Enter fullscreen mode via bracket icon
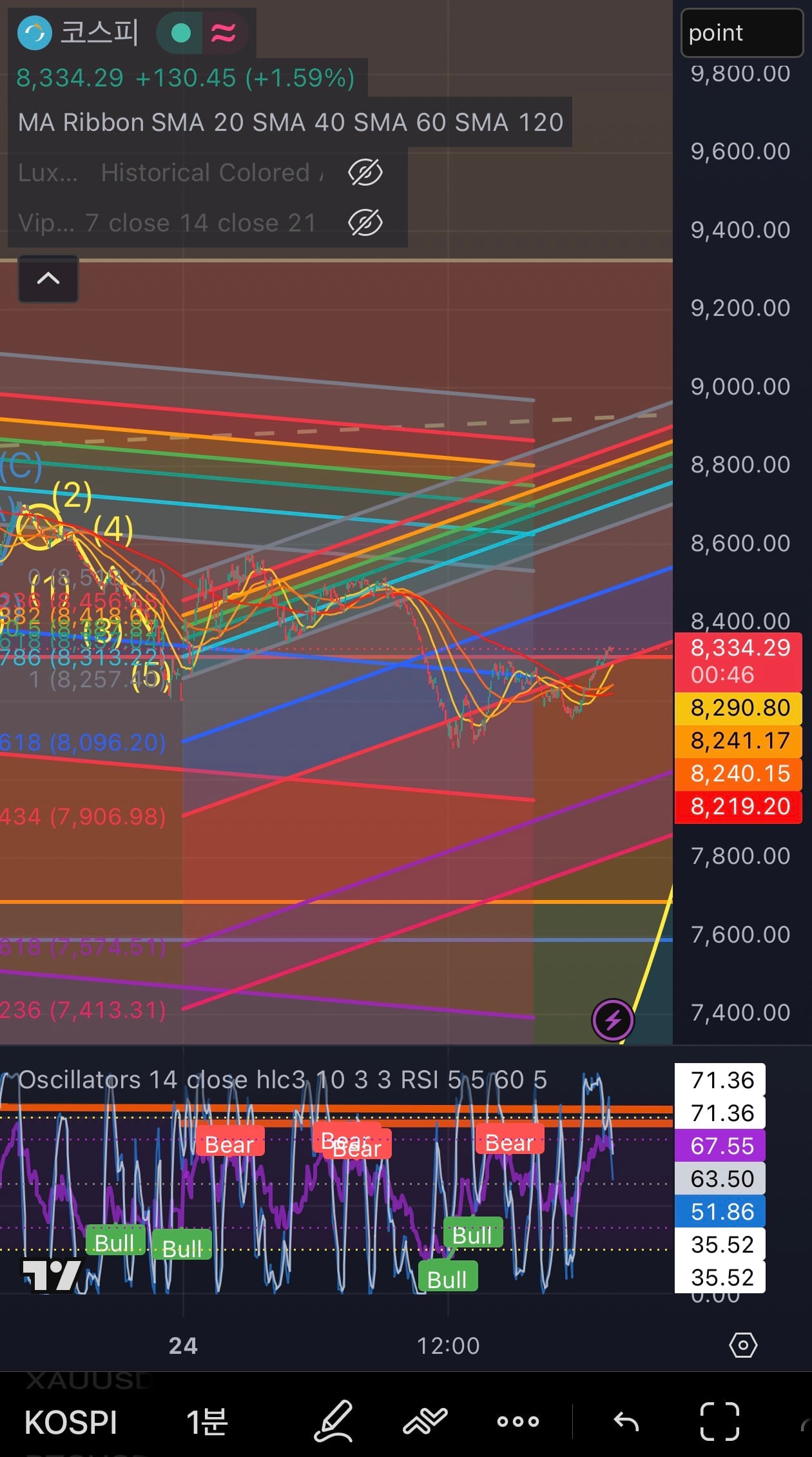This screenshot has width=812, height=1457. (x=719, y=1421)
